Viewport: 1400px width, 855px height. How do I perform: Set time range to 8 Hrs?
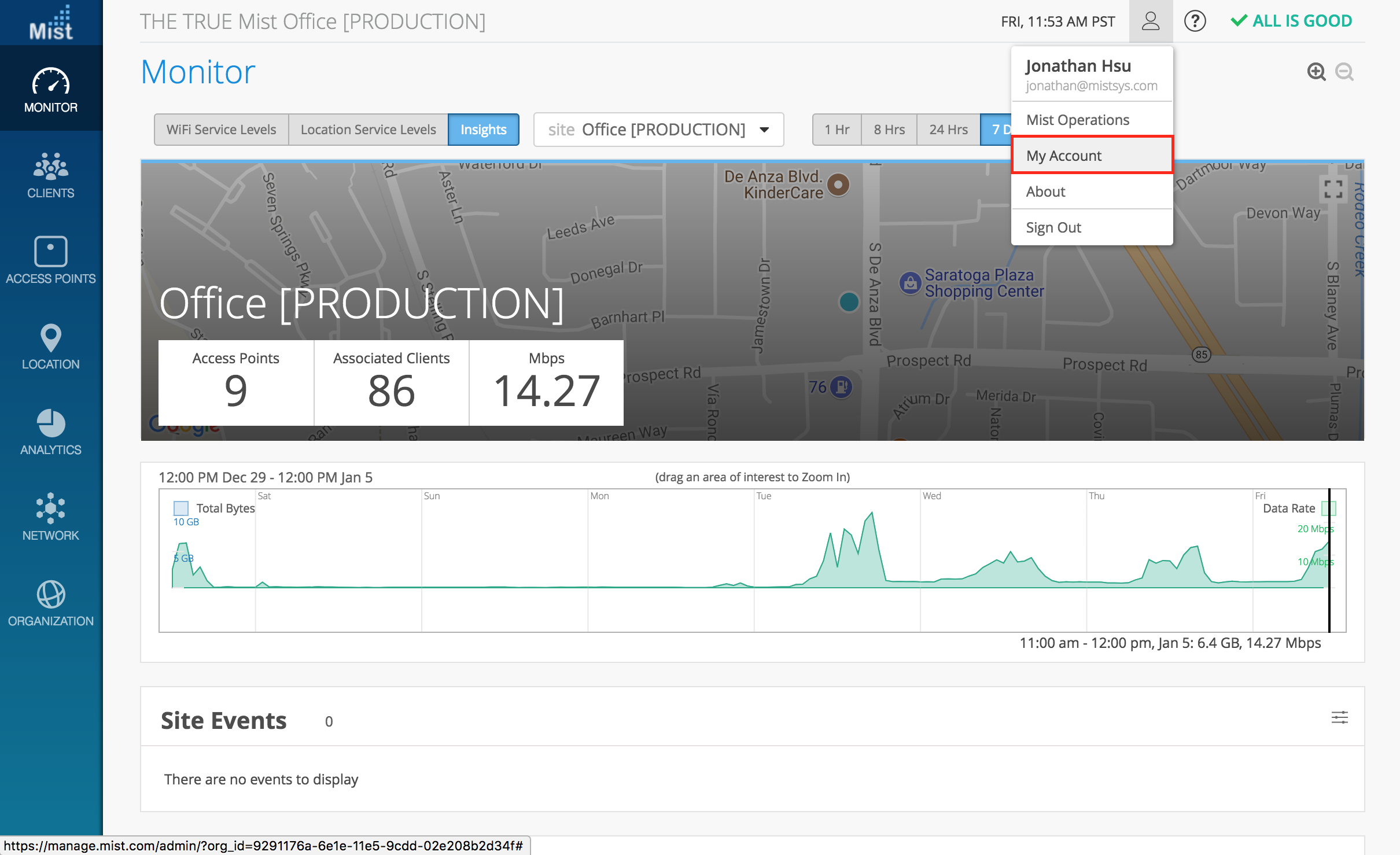click(x=889, y=130)
